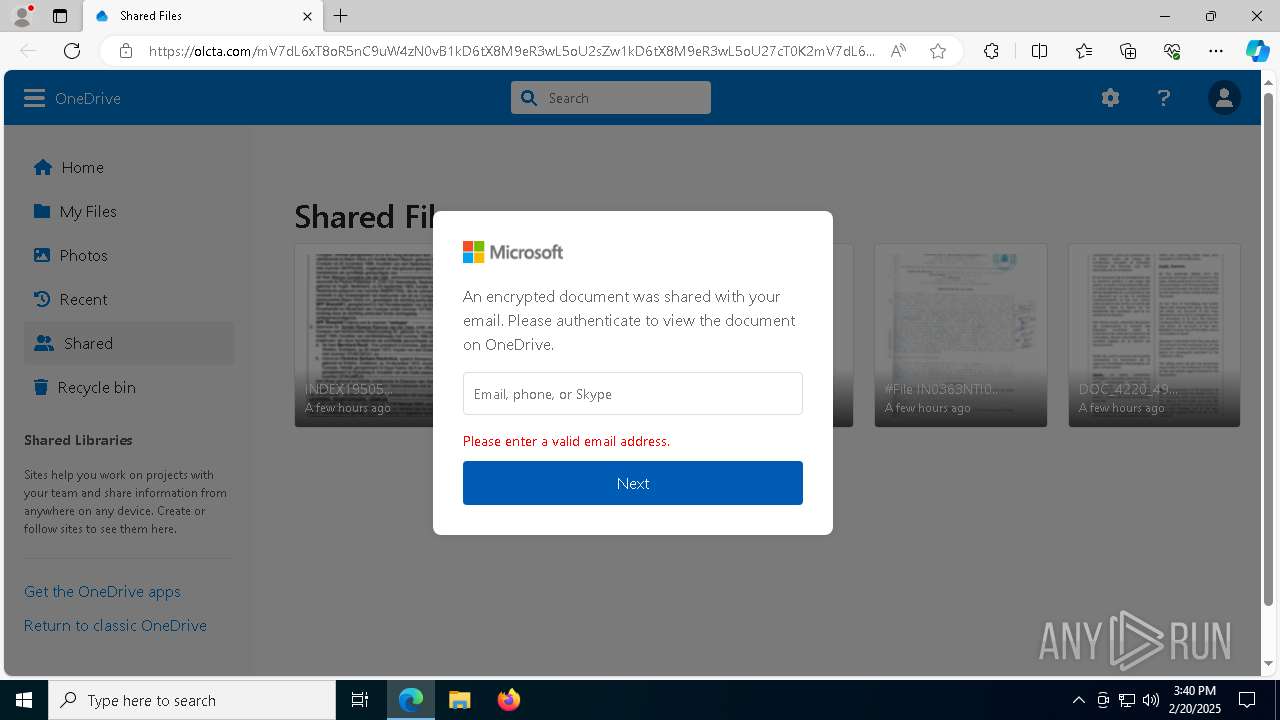This screenshot has width=1280, height=720.
Task: Open the network icon in the tray
Action: tap(1127, 700)
